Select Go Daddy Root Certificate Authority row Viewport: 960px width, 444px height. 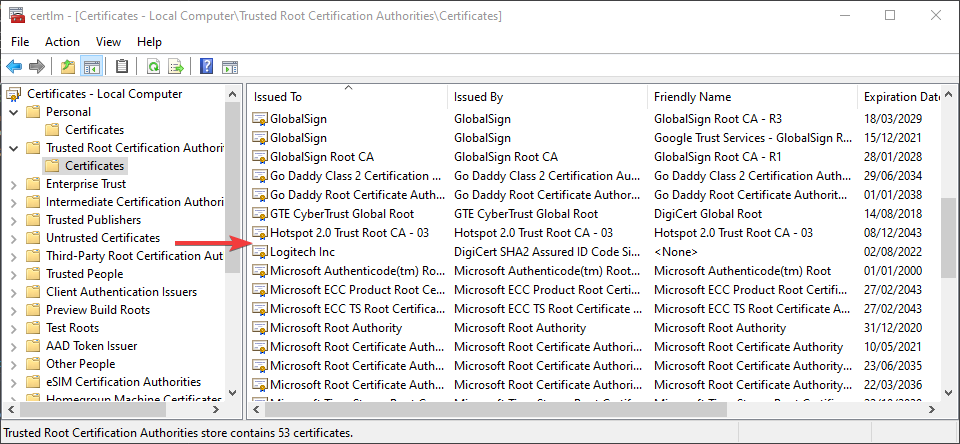click(x=595, y=195)
